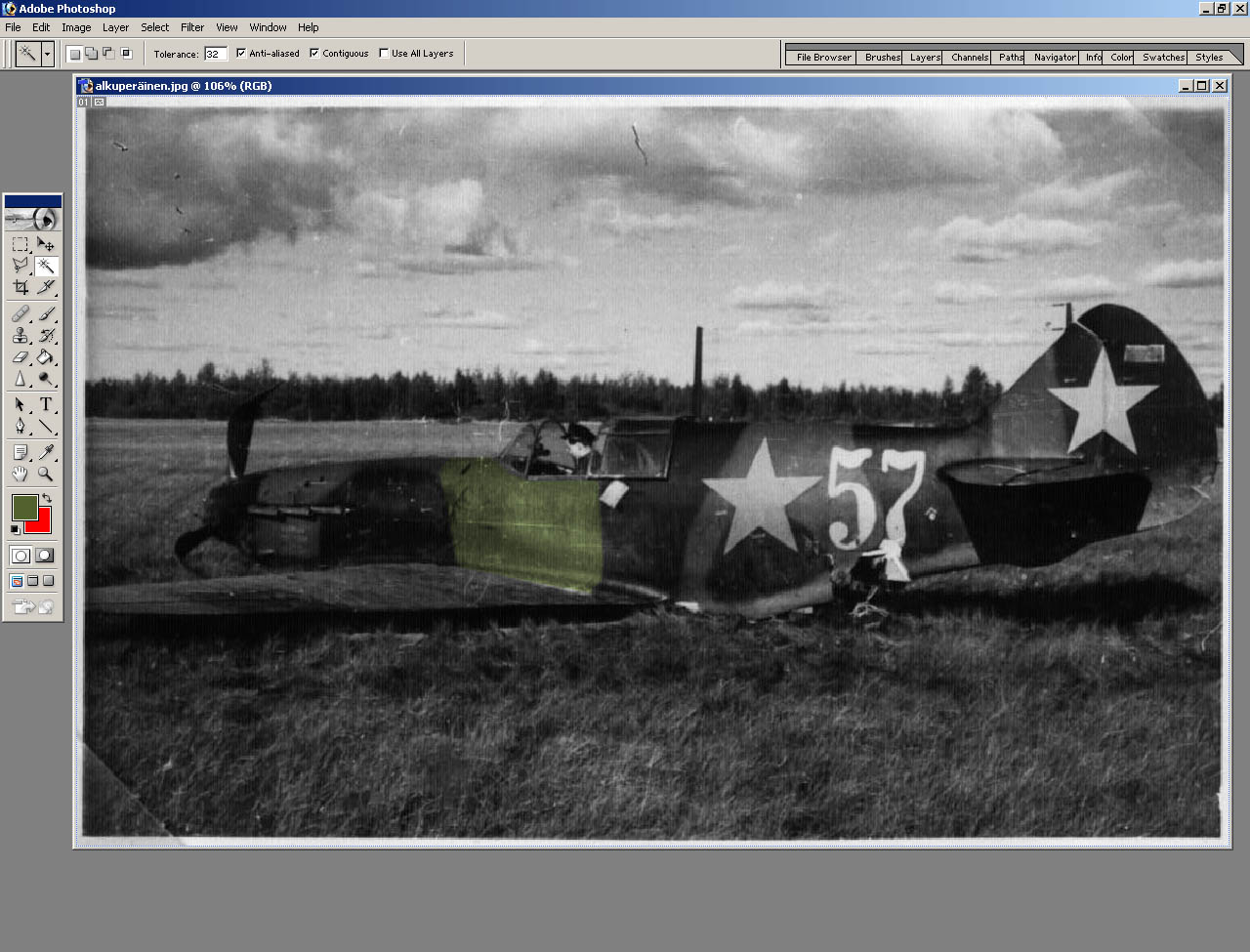Swap foreground and background colors
Screen dimensions: 1250x952
pyautogui.click(x=46, y=498)
